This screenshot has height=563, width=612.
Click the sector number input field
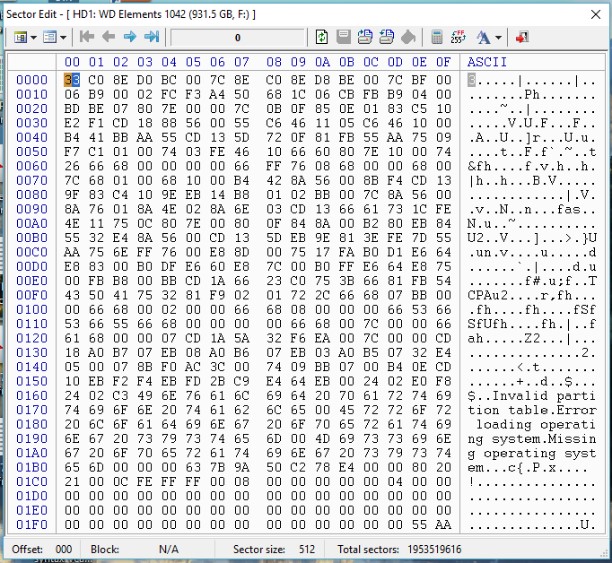coord(237,38)
